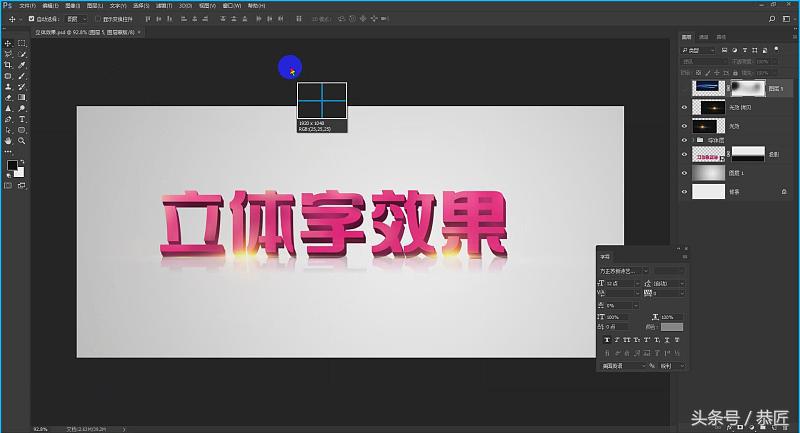Image resolution: width=800 pixels, height=433 pixels.
Task: Select the Pen tool
Action: coord(8,119)
